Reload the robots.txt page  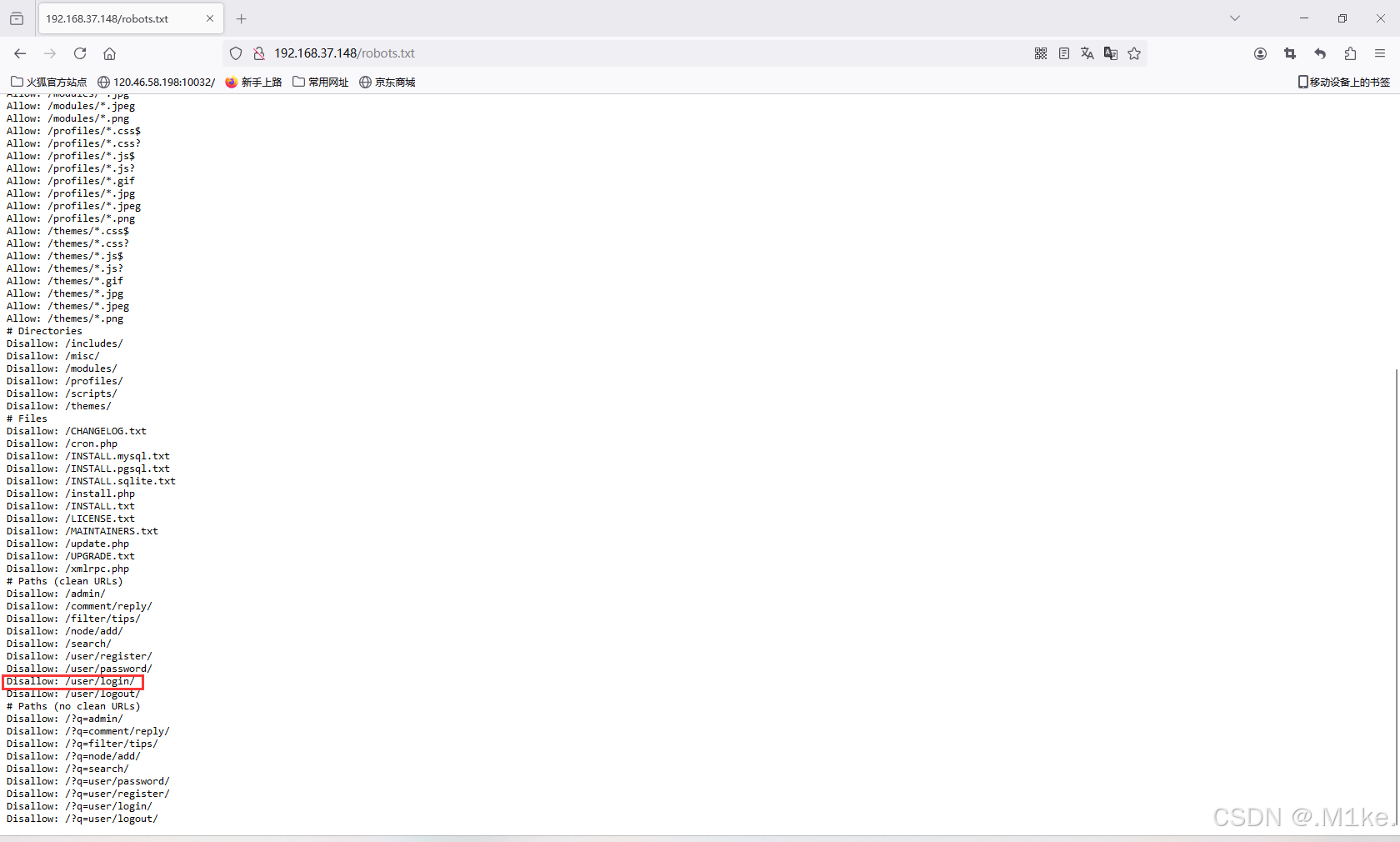(x=80, y=53)
